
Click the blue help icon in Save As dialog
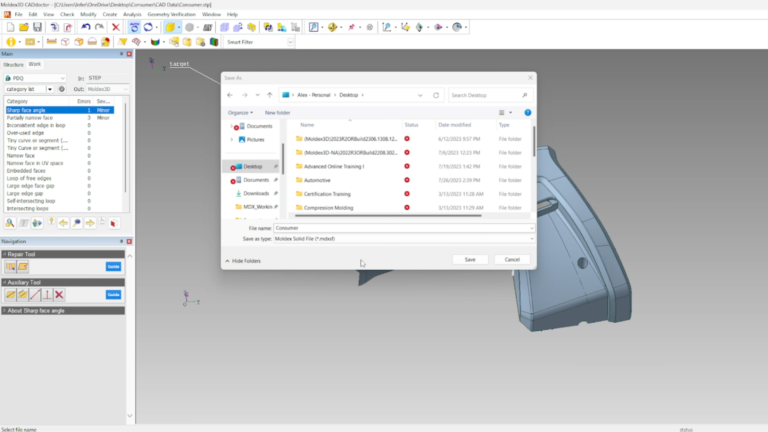[528, 113]
